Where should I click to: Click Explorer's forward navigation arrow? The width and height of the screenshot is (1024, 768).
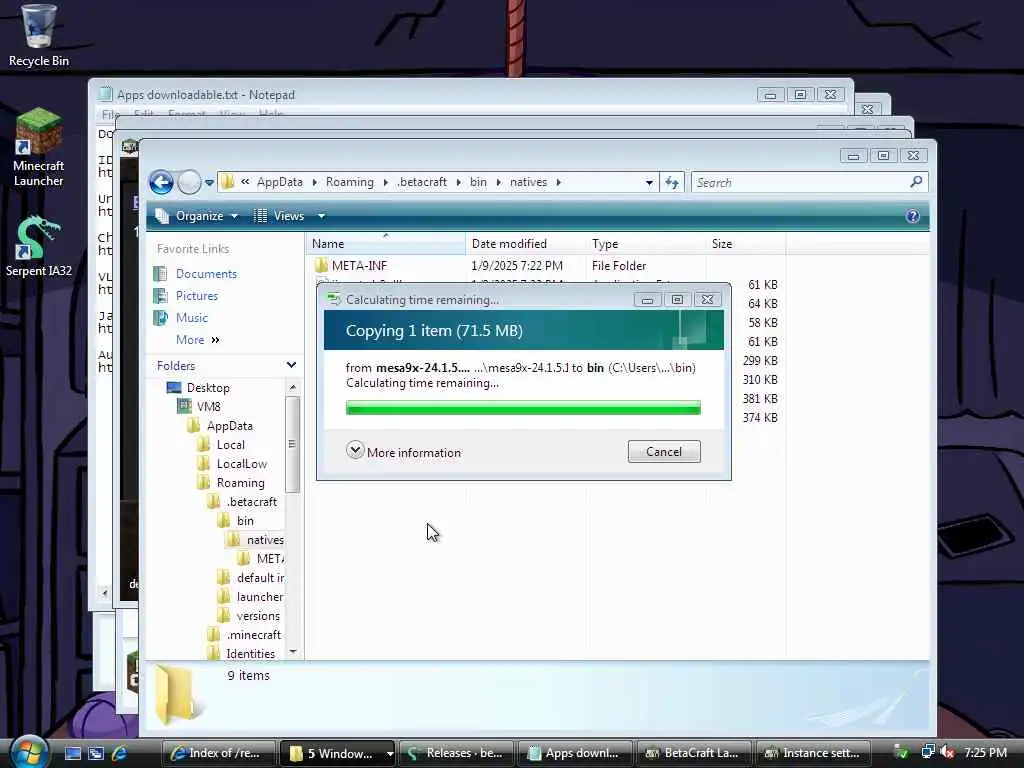[189, 182]
